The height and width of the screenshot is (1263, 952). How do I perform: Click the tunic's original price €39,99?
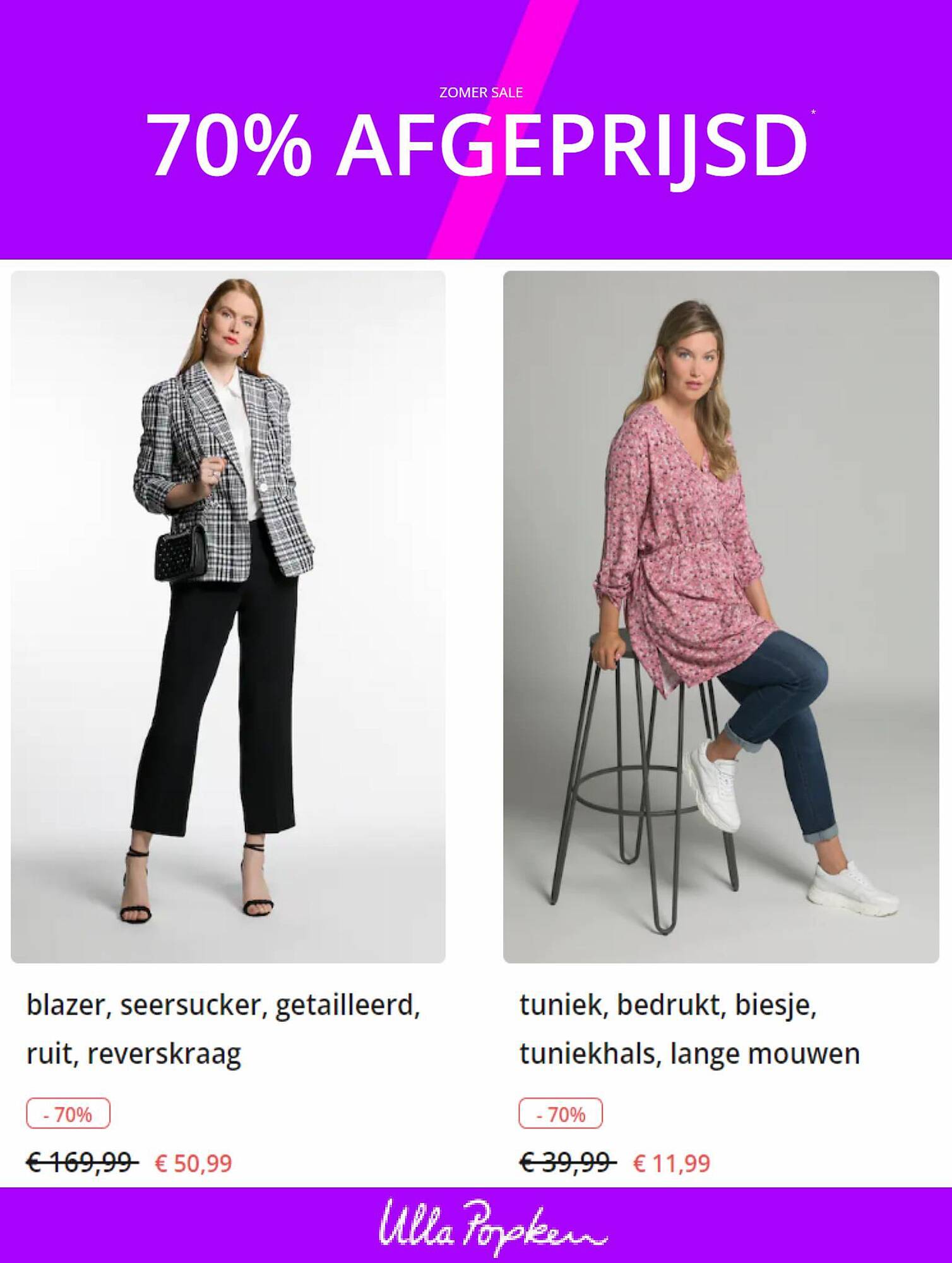tap(568, 1162)
